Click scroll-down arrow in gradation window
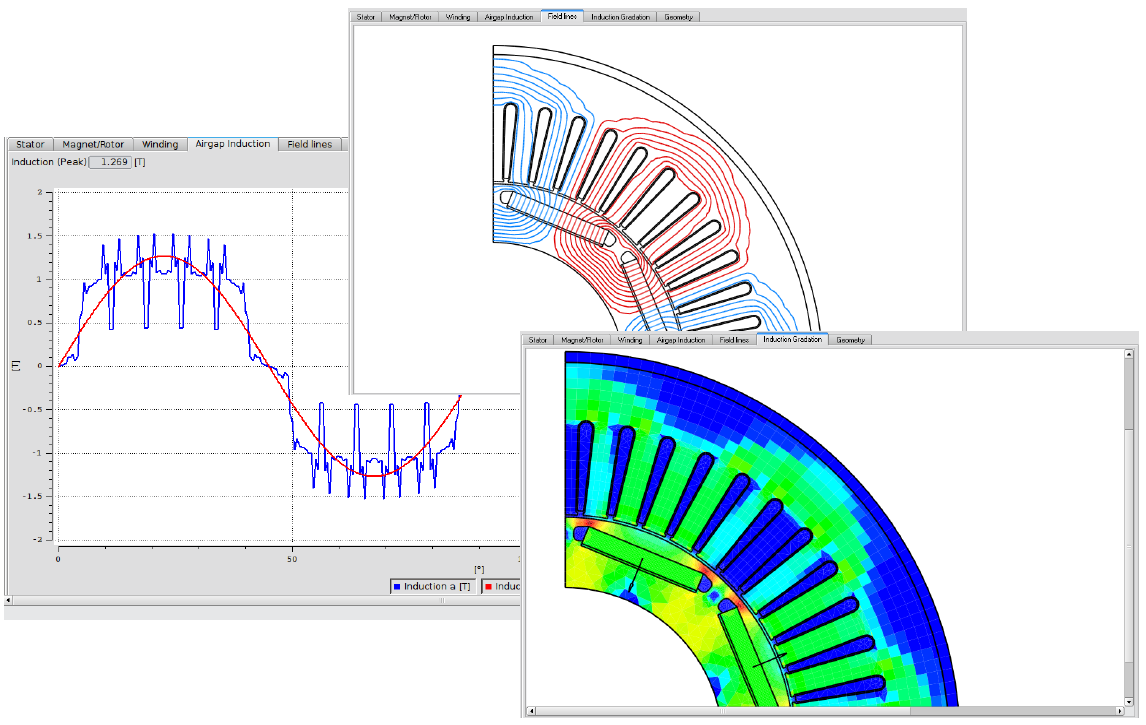Screen dimensions: 1146x725 coord(1130,702)
